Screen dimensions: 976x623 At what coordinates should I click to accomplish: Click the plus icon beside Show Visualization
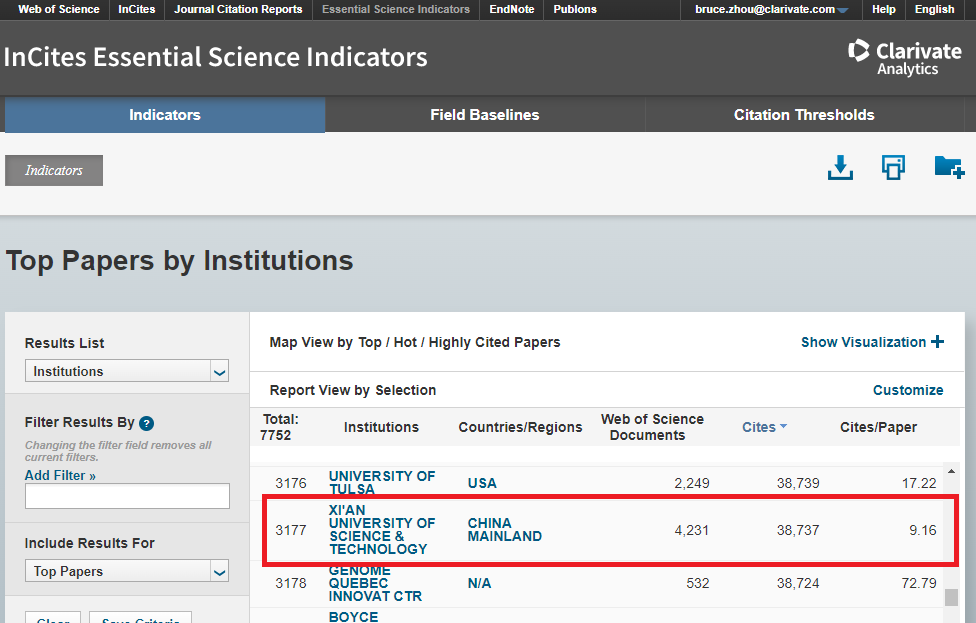coord(937,342)
